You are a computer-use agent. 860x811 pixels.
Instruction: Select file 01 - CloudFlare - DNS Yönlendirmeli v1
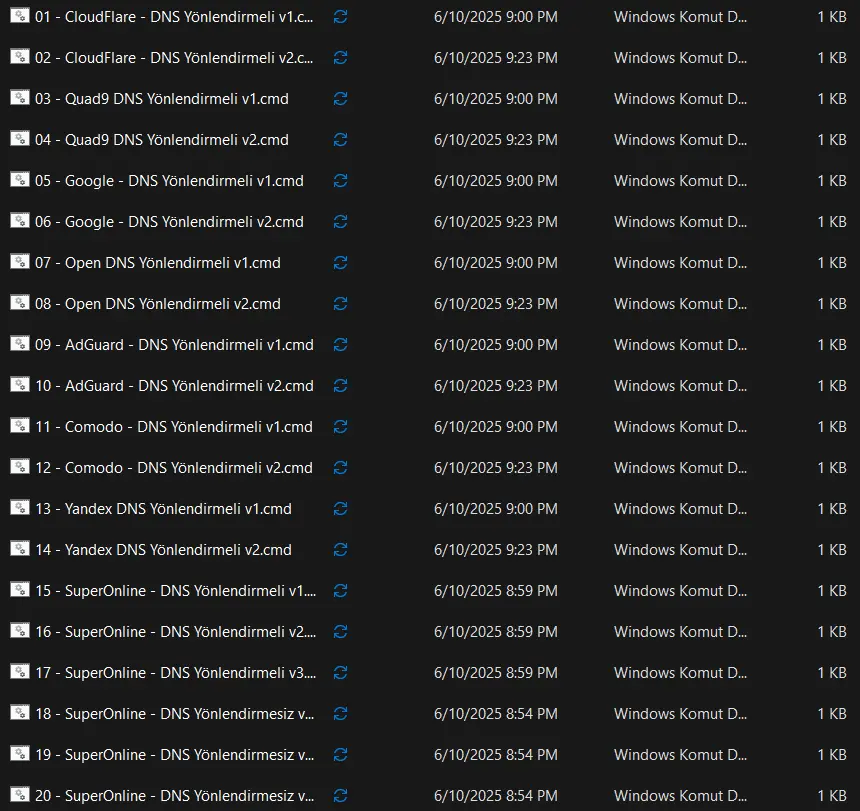coord(174,17)
